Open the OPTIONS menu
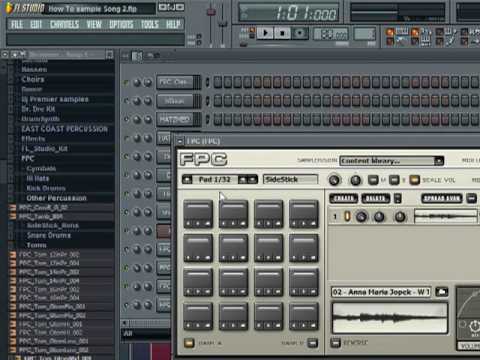 tap(121, 24)
